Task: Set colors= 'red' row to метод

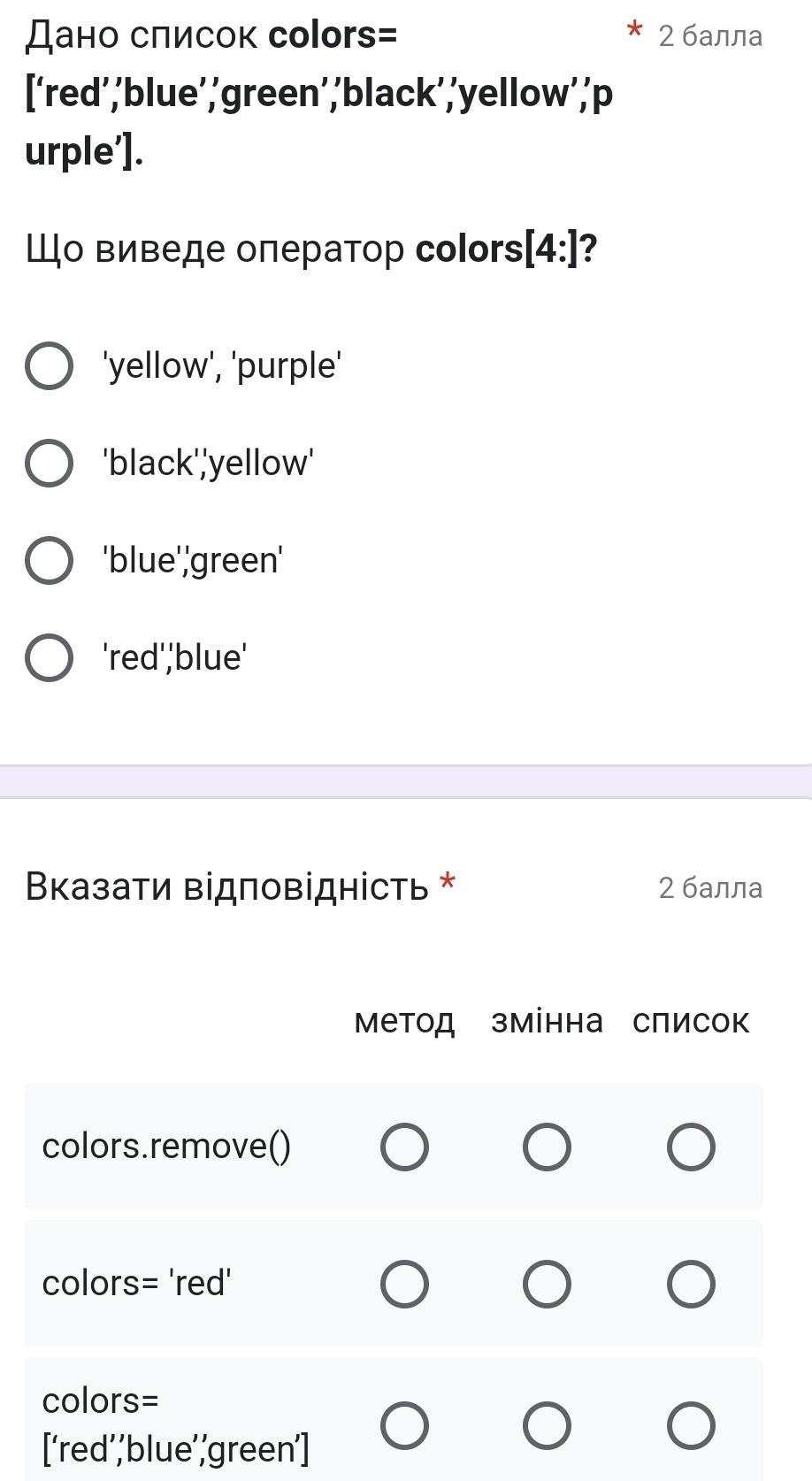Action: pyautogui.click(x=404, y=1284)
